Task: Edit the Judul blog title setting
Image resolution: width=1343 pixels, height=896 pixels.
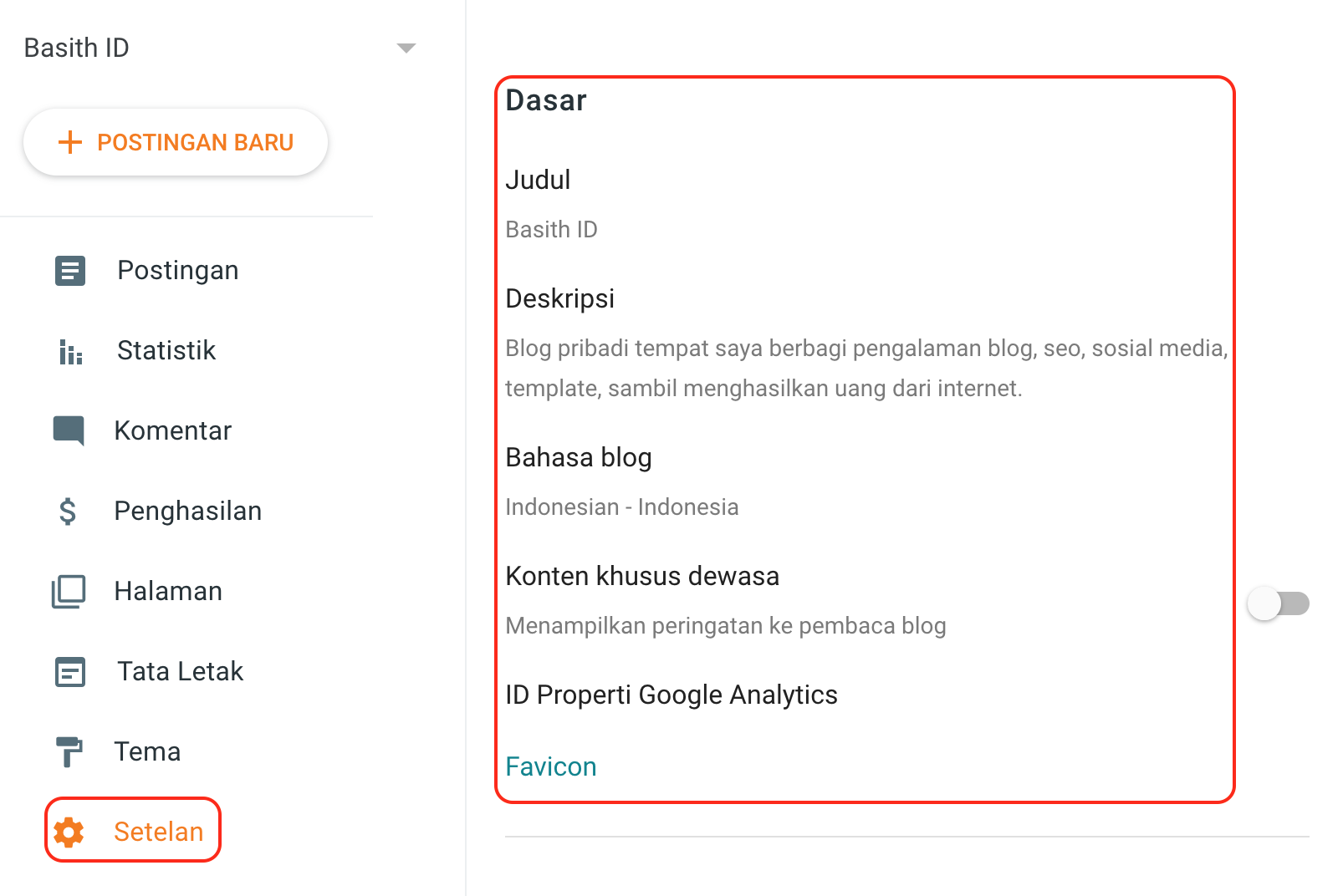Action: (x=865, y=204)
